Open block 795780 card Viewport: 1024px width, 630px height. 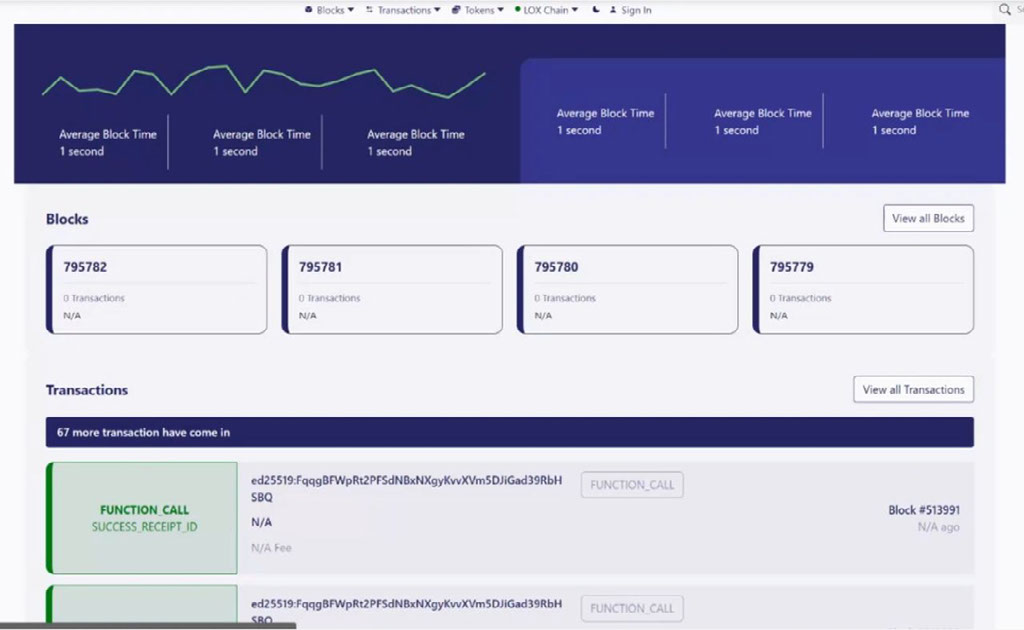click(627, 289)
